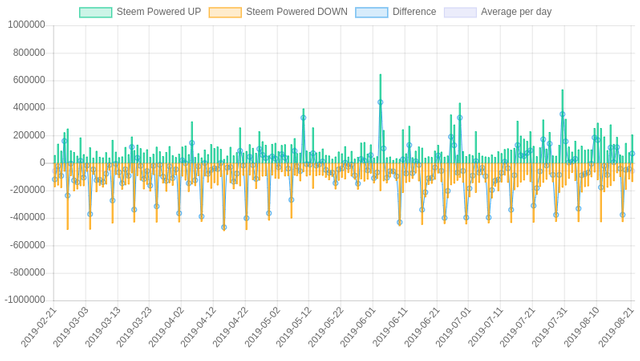Click the 200000 y-axis label
Screen dimensions: 640x361
pyautogui.click(x=29, y=135)
